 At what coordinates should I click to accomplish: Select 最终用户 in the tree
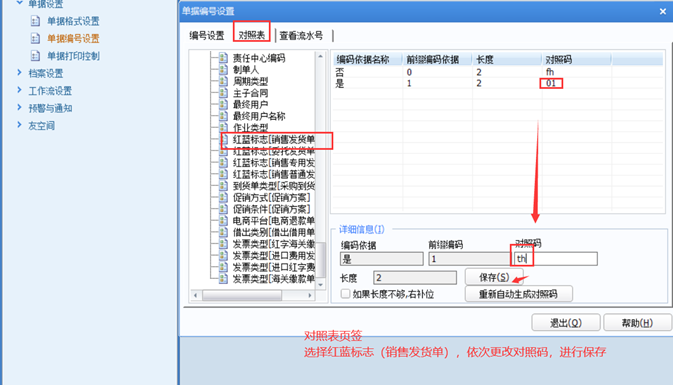[x=250, y=104]
